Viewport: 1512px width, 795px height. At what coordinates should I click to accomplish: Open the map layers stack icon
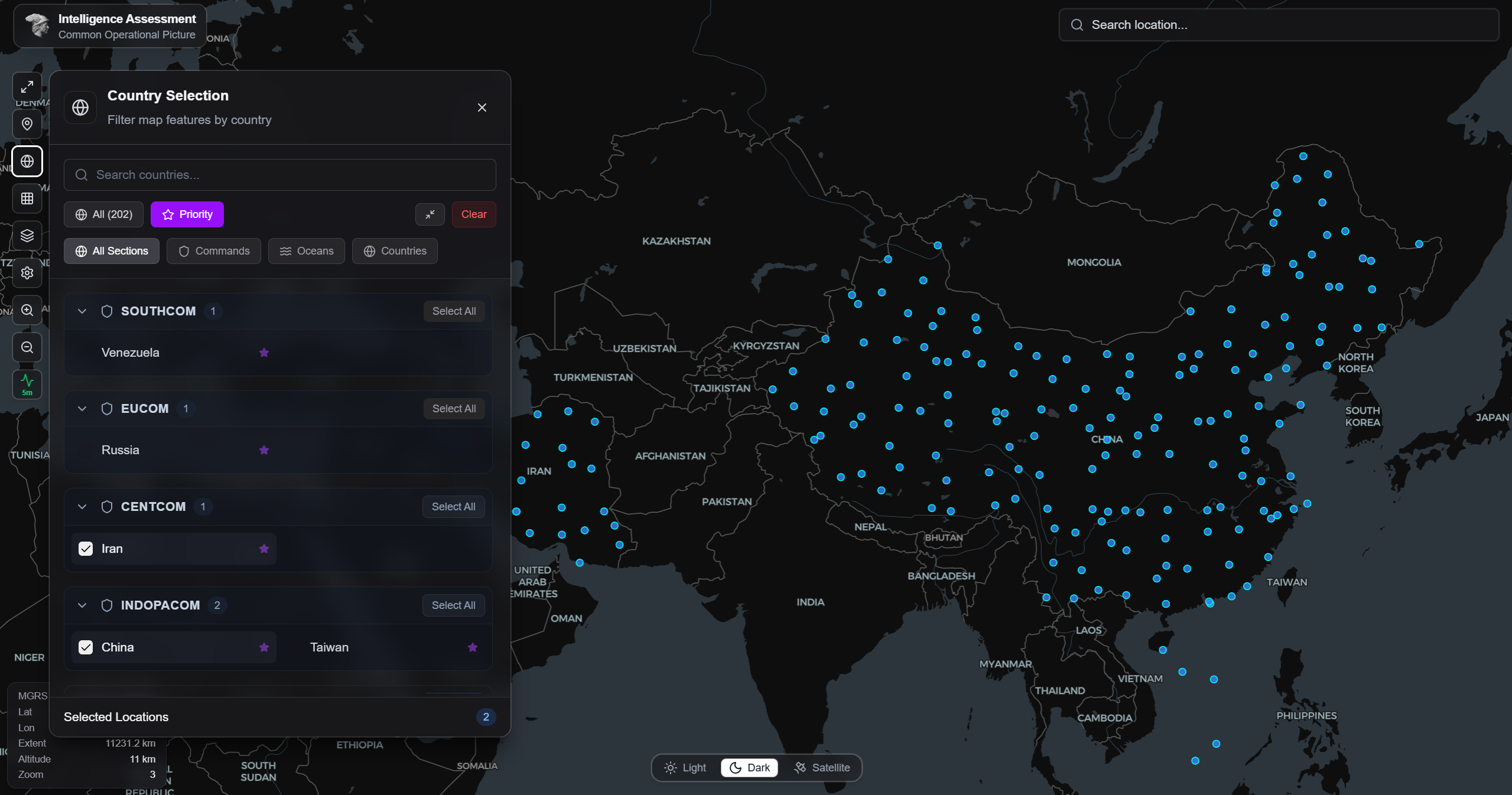click(27, 236)
